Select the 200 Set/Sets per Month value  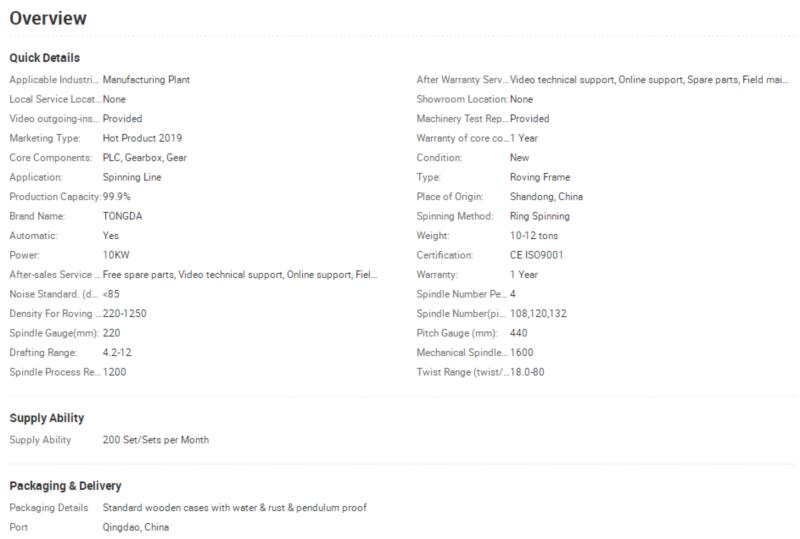coord(156,439)
